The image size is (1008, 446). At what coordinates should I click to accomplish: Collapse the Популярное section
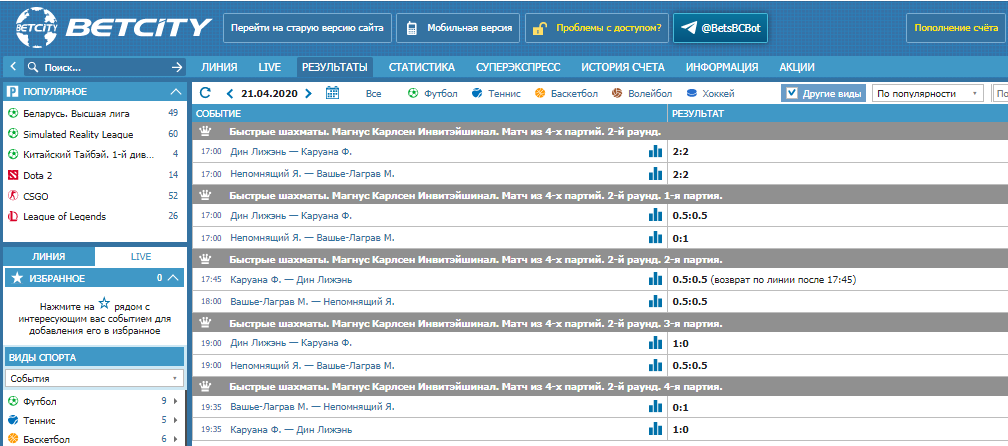[175, 91]
